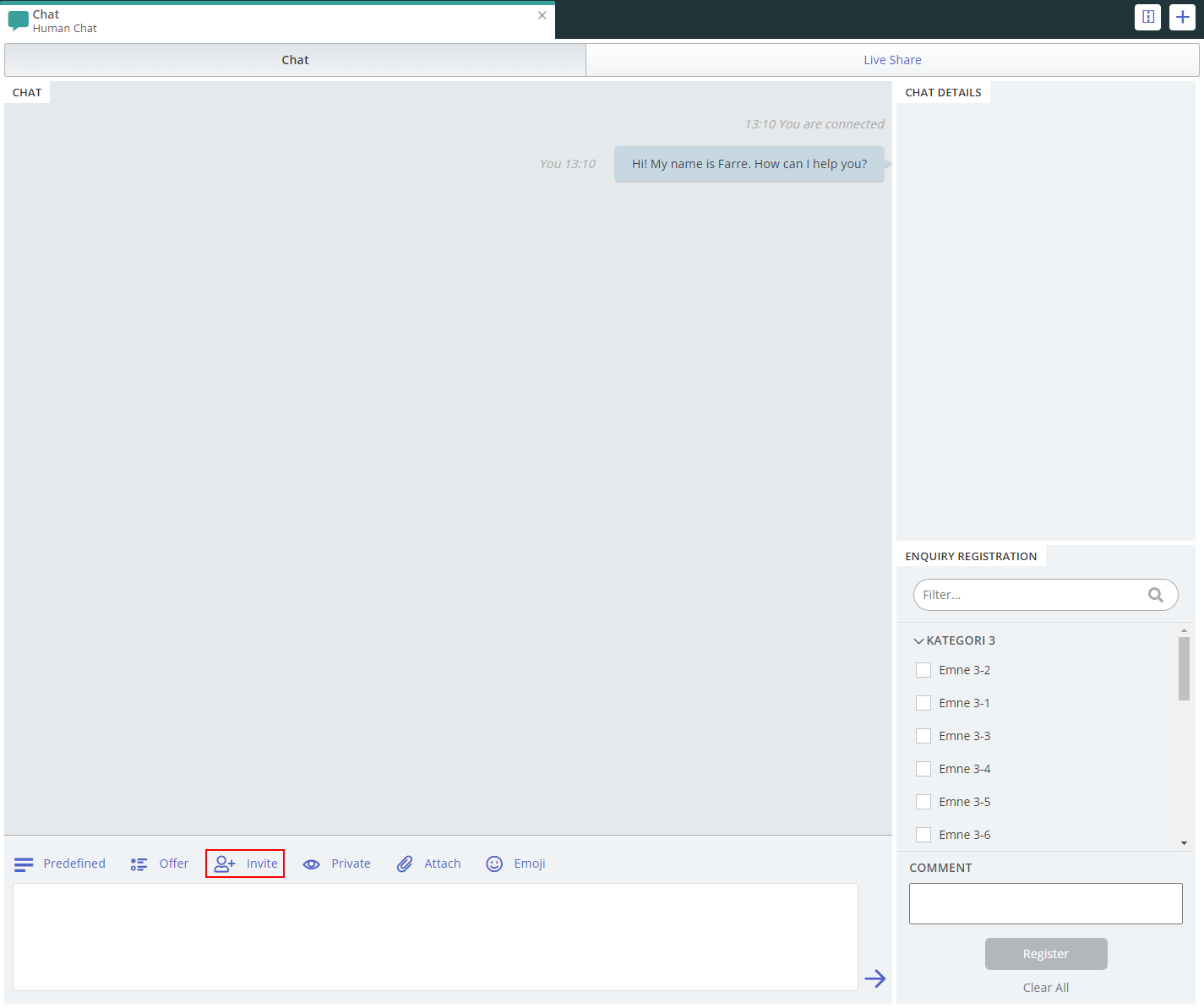Image resolution: width=1204 pixels, height=1008 pixels.
Task: Open the Predefined messages icon
Action: (24, 864)
